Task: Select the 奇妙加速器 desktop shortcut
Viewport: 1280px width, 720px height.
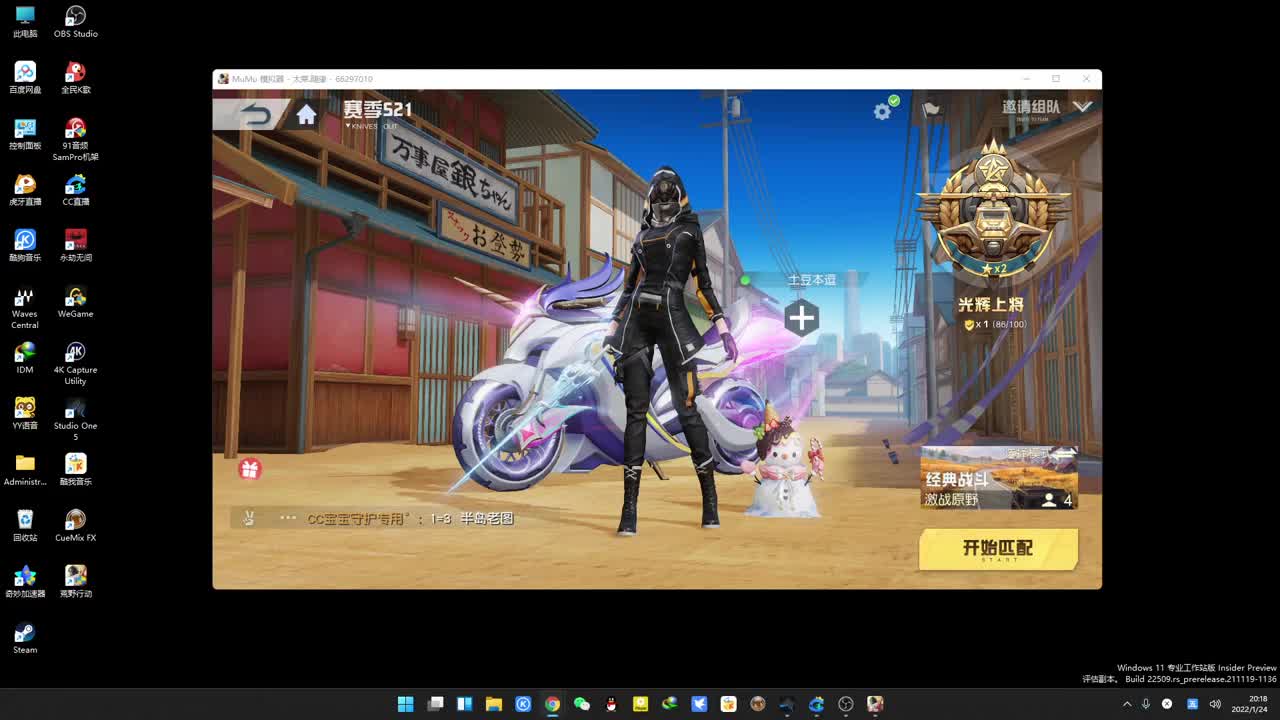Action: tap(25, 582)
